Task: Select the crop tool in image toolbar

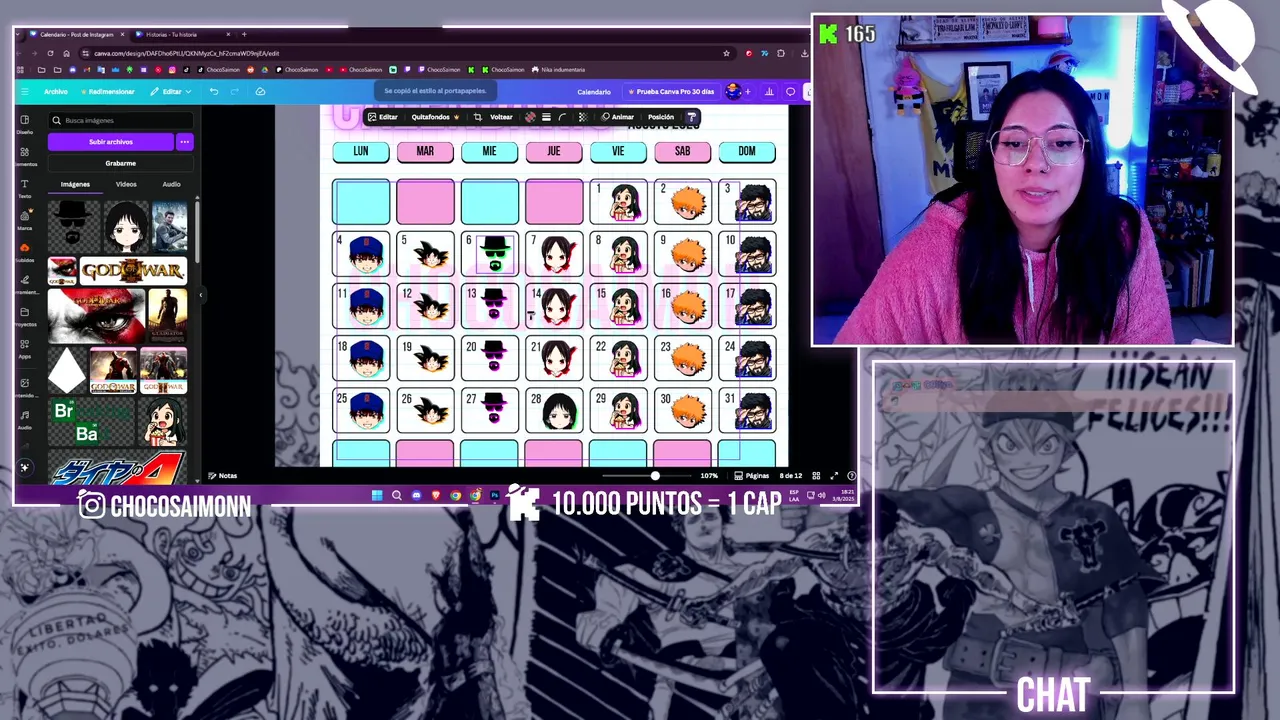Action: coord(477,117)
